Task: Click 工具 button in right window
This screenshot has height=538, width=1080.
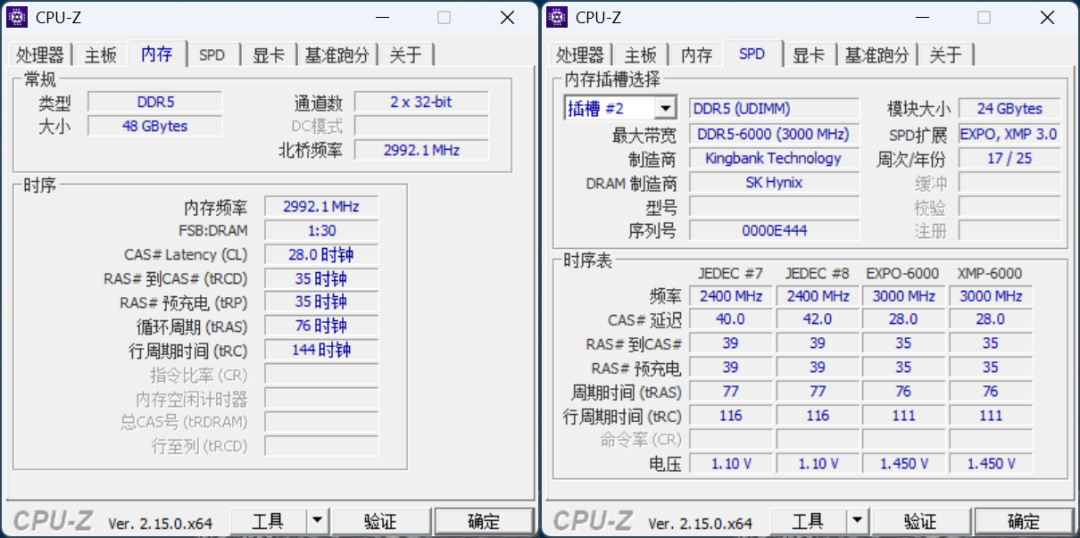Action: [x=808, y=521]
